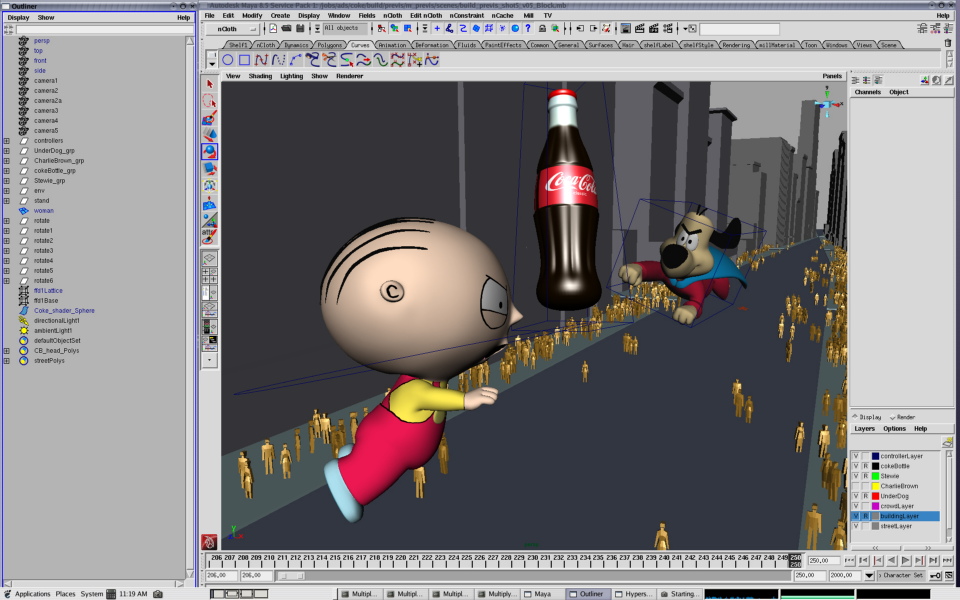
Task: Open the auto keyframe key icon
Action: point(936,576)
